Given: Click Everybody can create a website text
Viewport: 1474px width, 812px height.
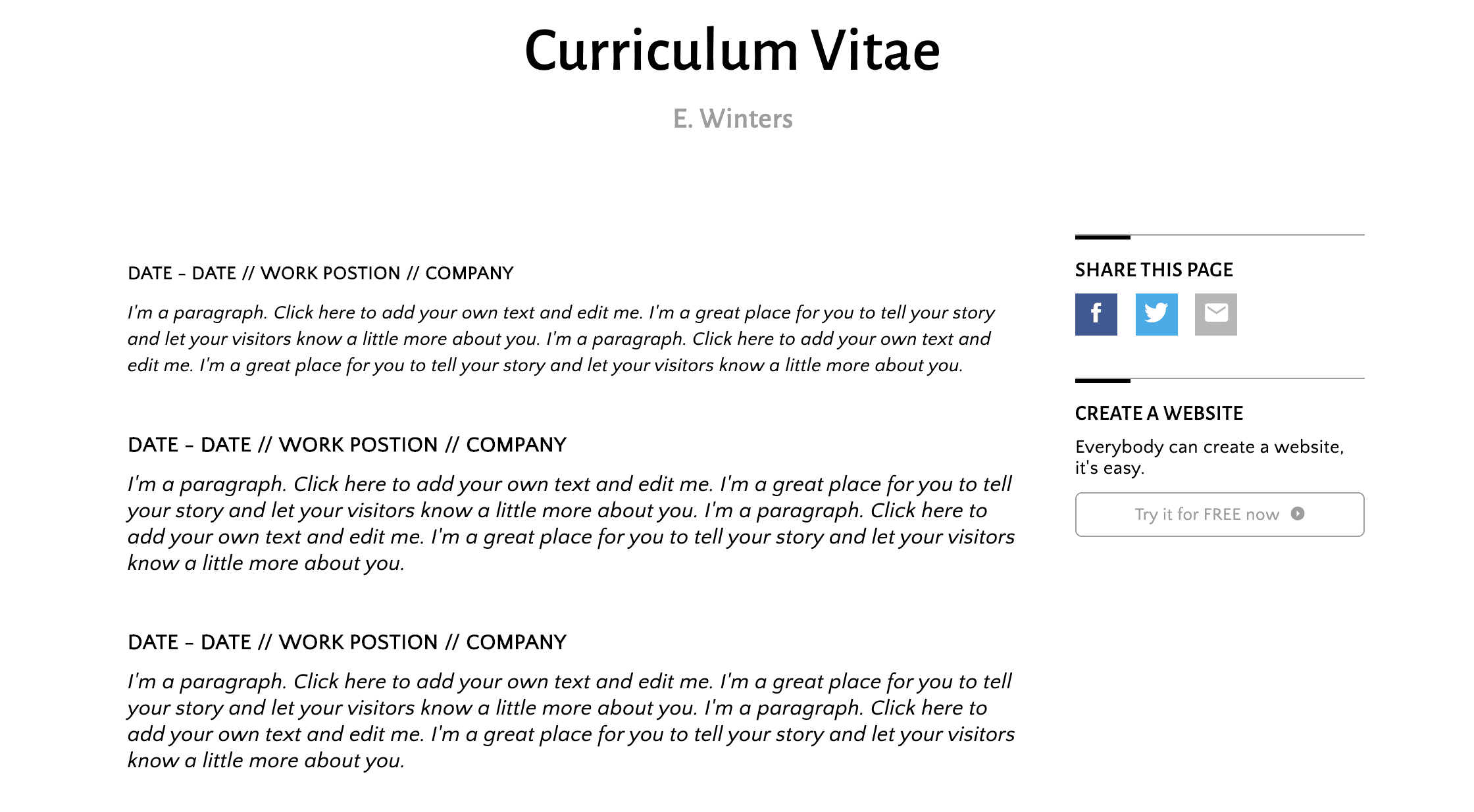Looking at the screenshot, I should (x=1209, y=457).
